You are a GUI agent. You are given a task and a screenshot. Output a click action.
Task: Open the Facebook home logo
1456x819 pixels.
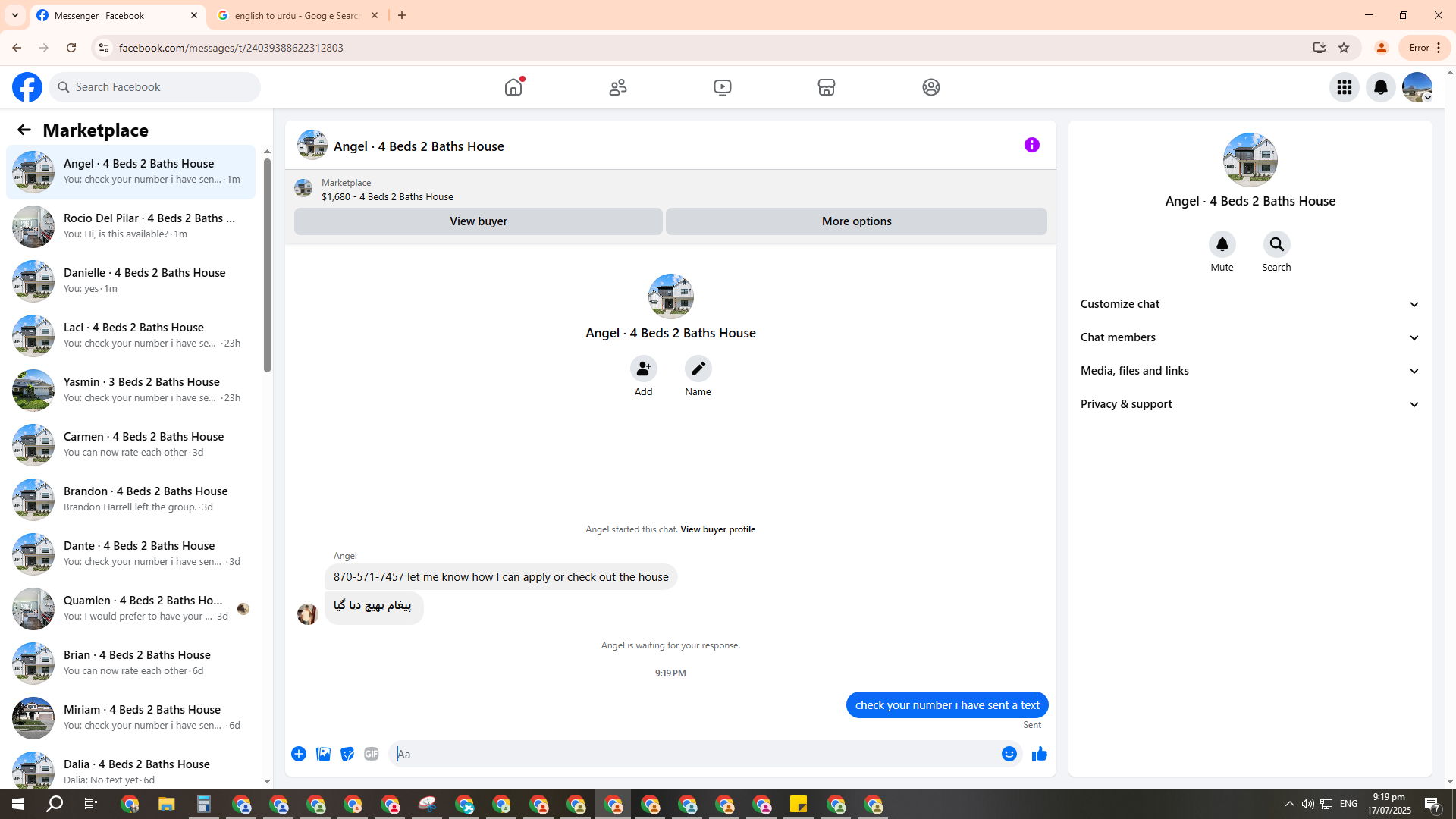pyautogui.click(x=27, y=87)
